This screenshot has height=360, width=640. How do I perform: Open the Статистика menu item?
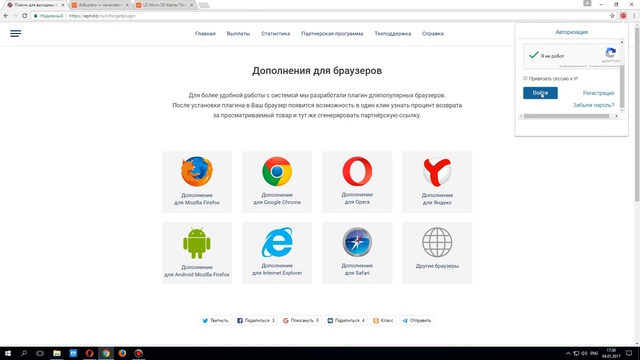point(276,33)
